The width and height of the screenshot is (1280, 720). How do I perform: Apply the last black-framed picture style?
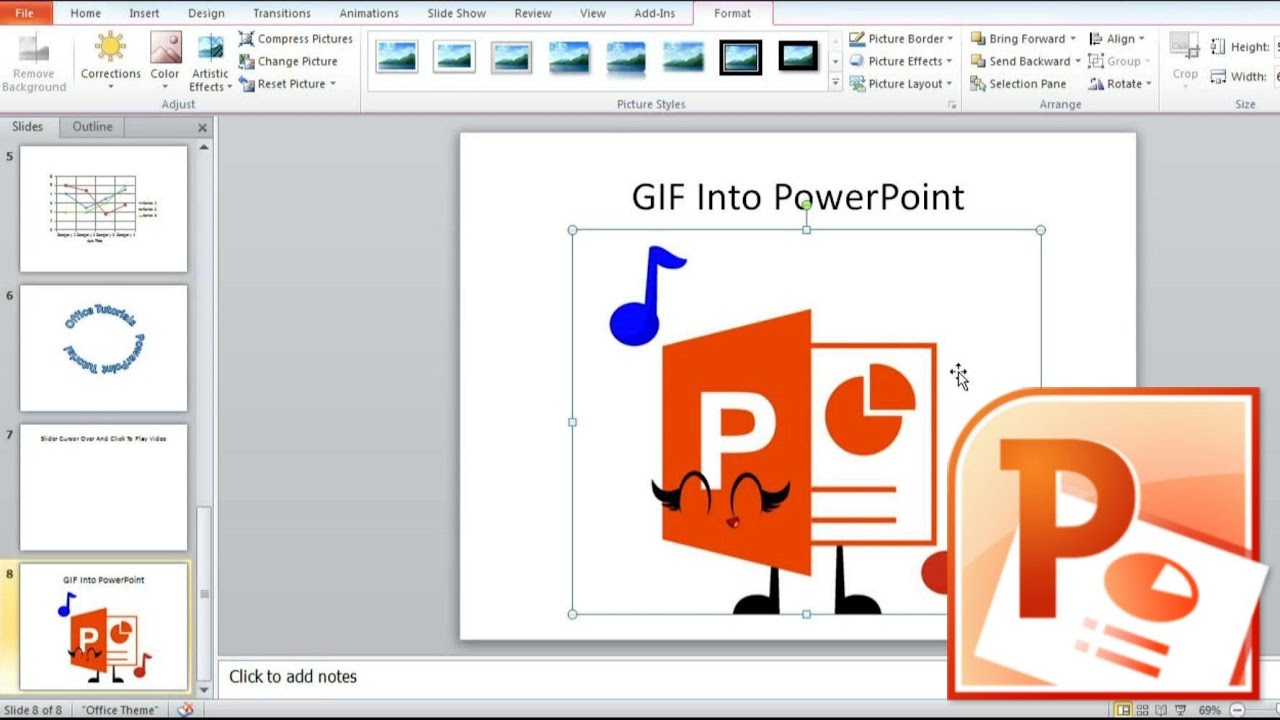click(x=798, y=57)
